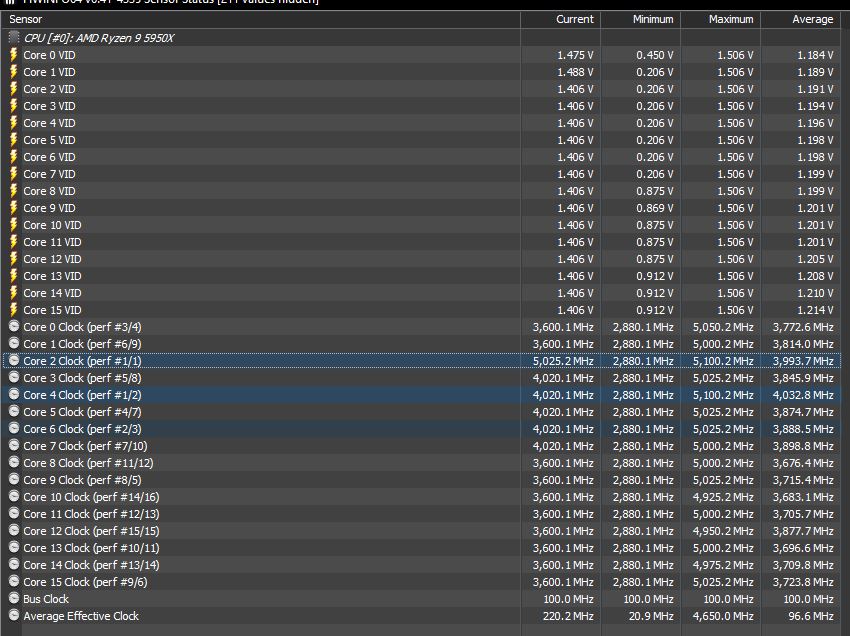The width and height of the screenshot is (850, 636).
Task: Click the 3,993.7 MHz average of Core 2 Clock
Action: point(803,361)
